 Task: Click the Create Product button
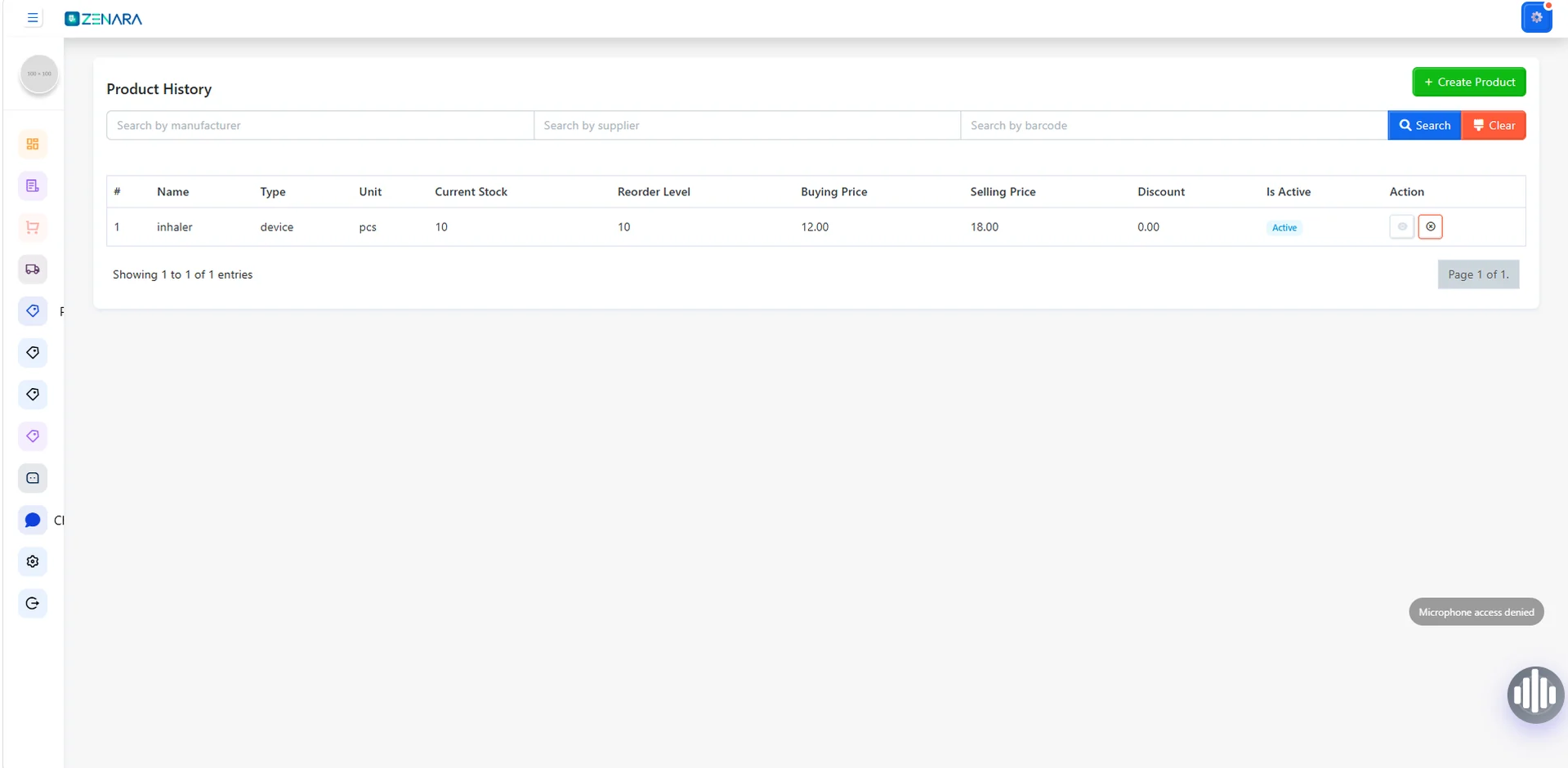[1468, 82]
